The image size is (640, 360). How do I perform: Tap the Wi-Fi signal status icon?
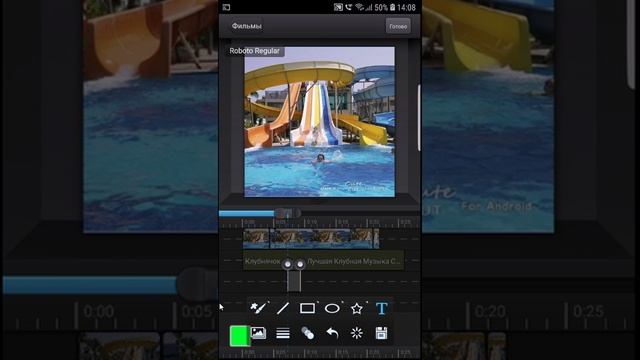[359, 7]
